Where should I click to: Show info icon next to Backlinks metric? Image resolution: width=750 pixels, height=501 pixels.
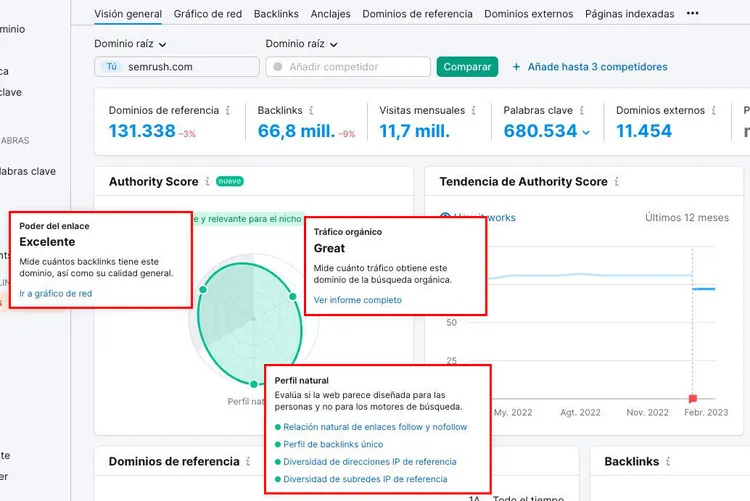(311, 110)
